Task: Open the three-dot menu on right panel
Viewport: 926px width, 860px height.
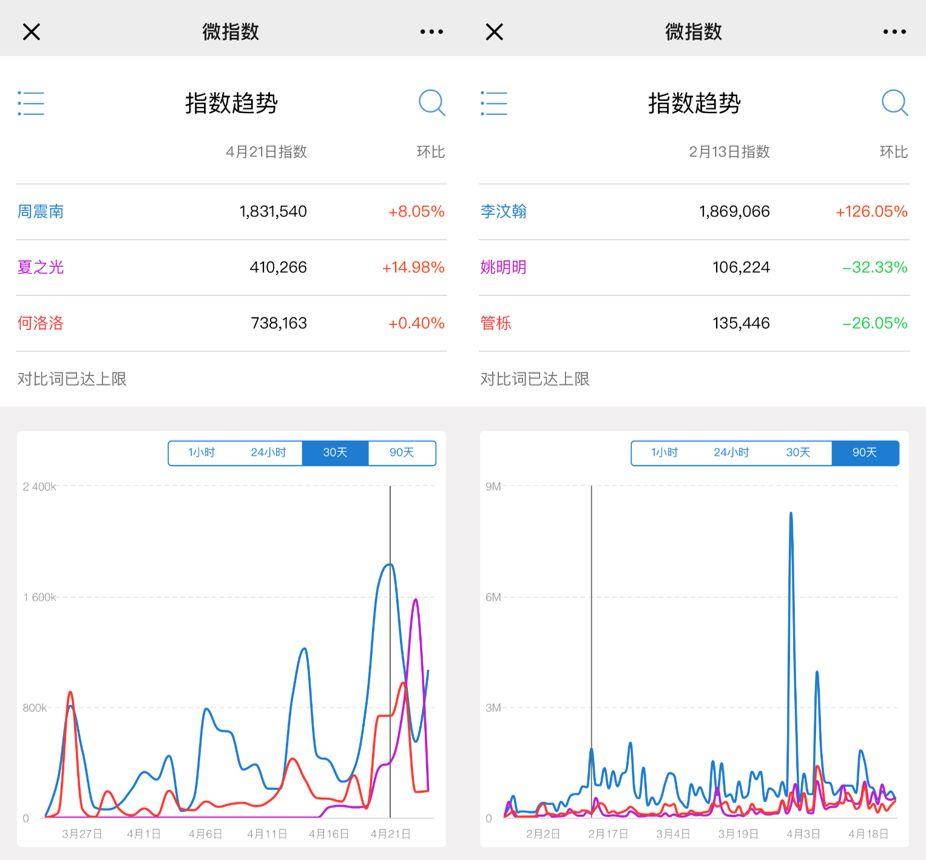Action: click(x=895, y=32)
